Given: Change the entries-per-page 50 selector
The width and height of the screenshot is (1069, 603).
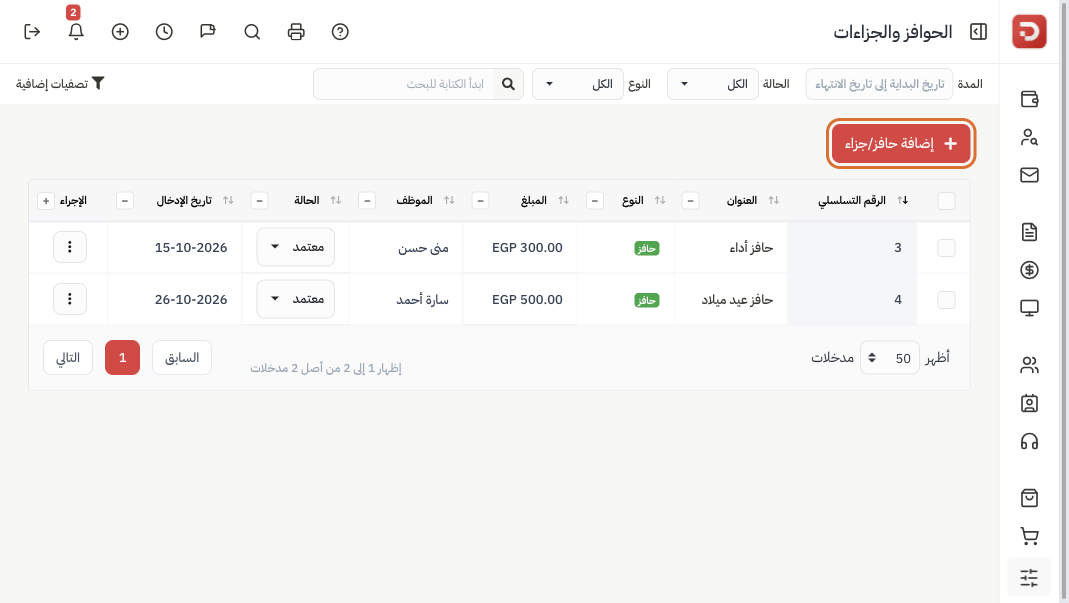Looking at the screenshot, I should click(x=890, y=358).
